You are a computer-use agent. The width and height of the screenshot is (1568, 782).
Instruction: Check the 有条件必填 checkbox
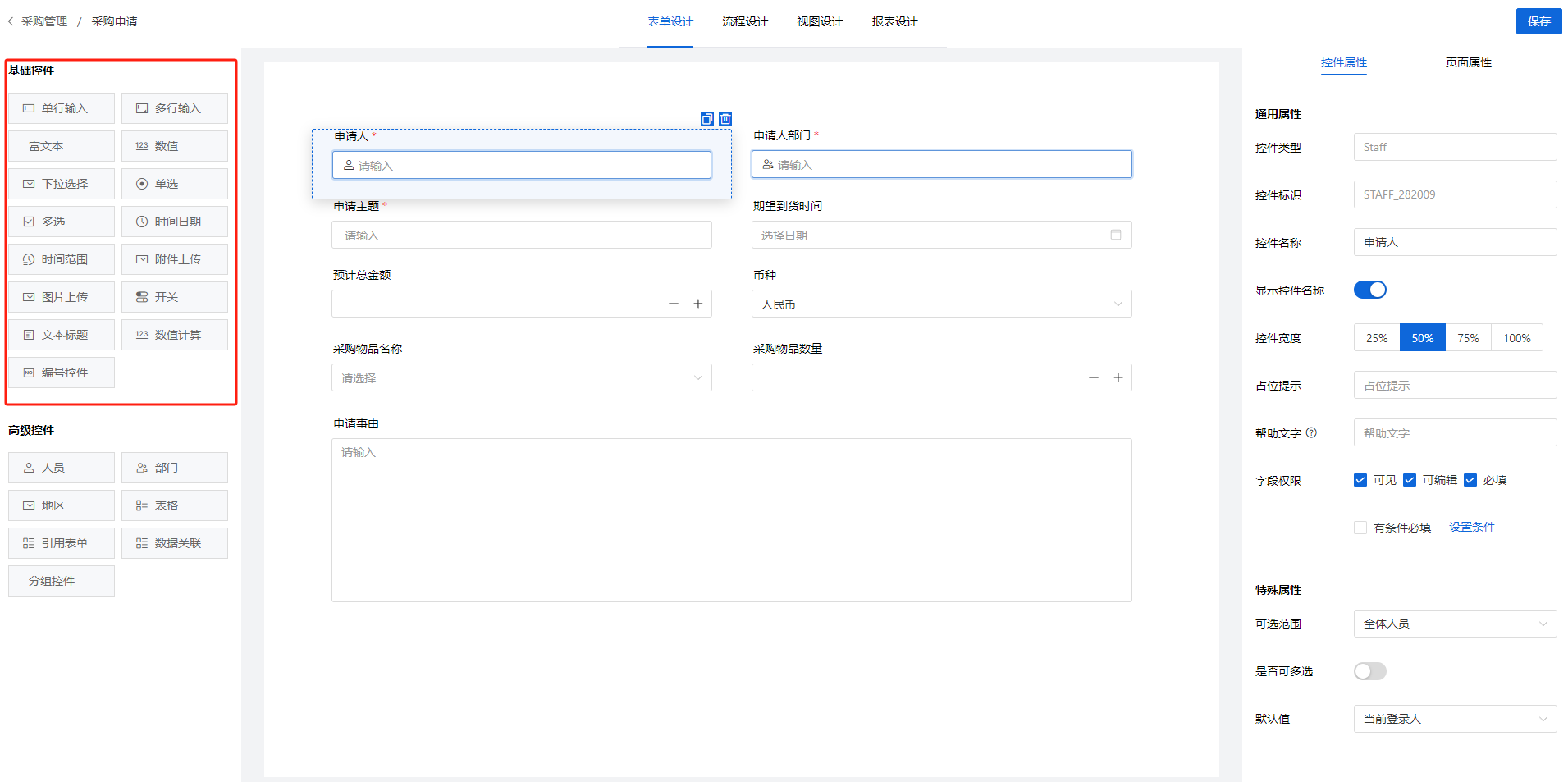[1360, 528]
